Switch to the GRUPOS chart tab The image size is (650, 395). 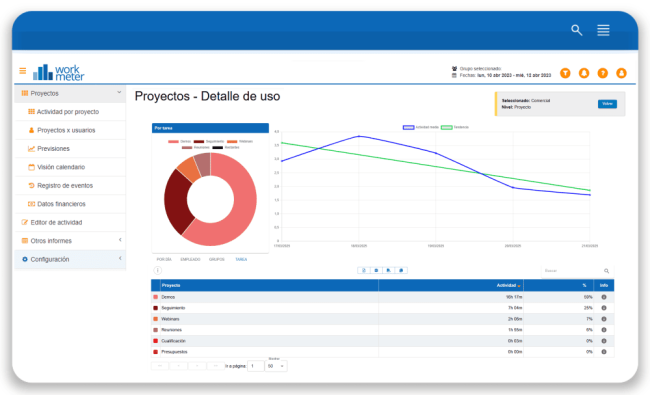(x=217, y=259)
